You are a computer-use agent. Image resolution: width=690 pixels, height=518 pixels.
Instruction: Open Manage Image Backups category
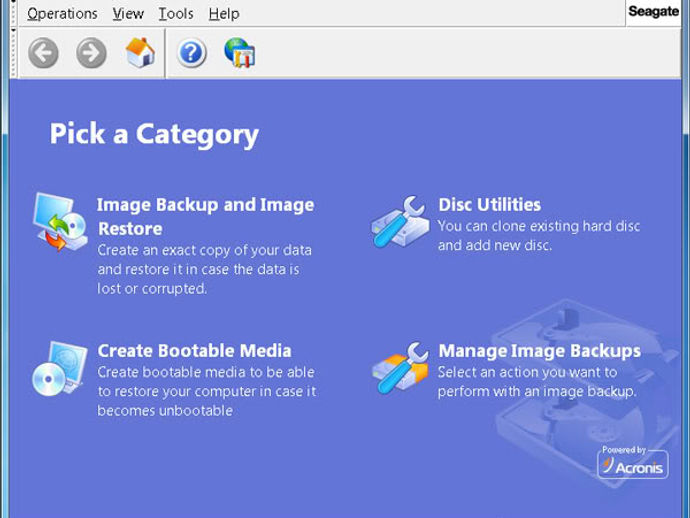[540, 351]
